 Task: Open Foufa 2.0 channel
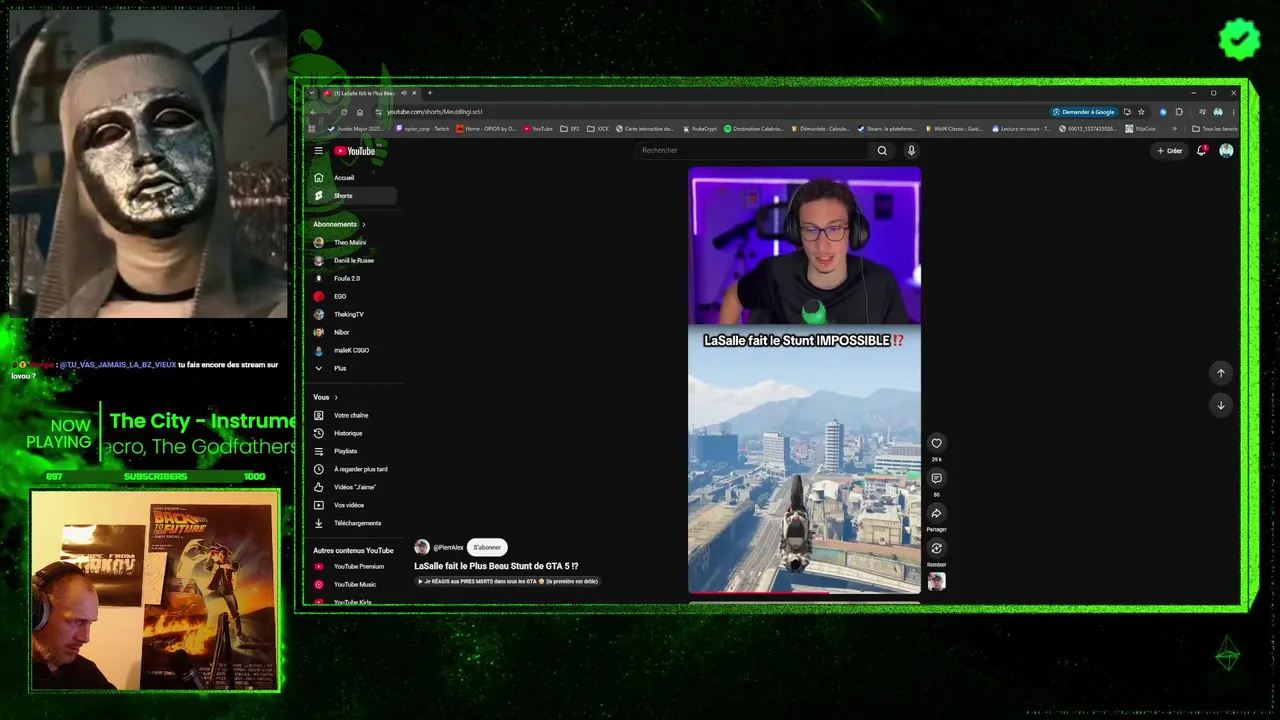point(351,279)
